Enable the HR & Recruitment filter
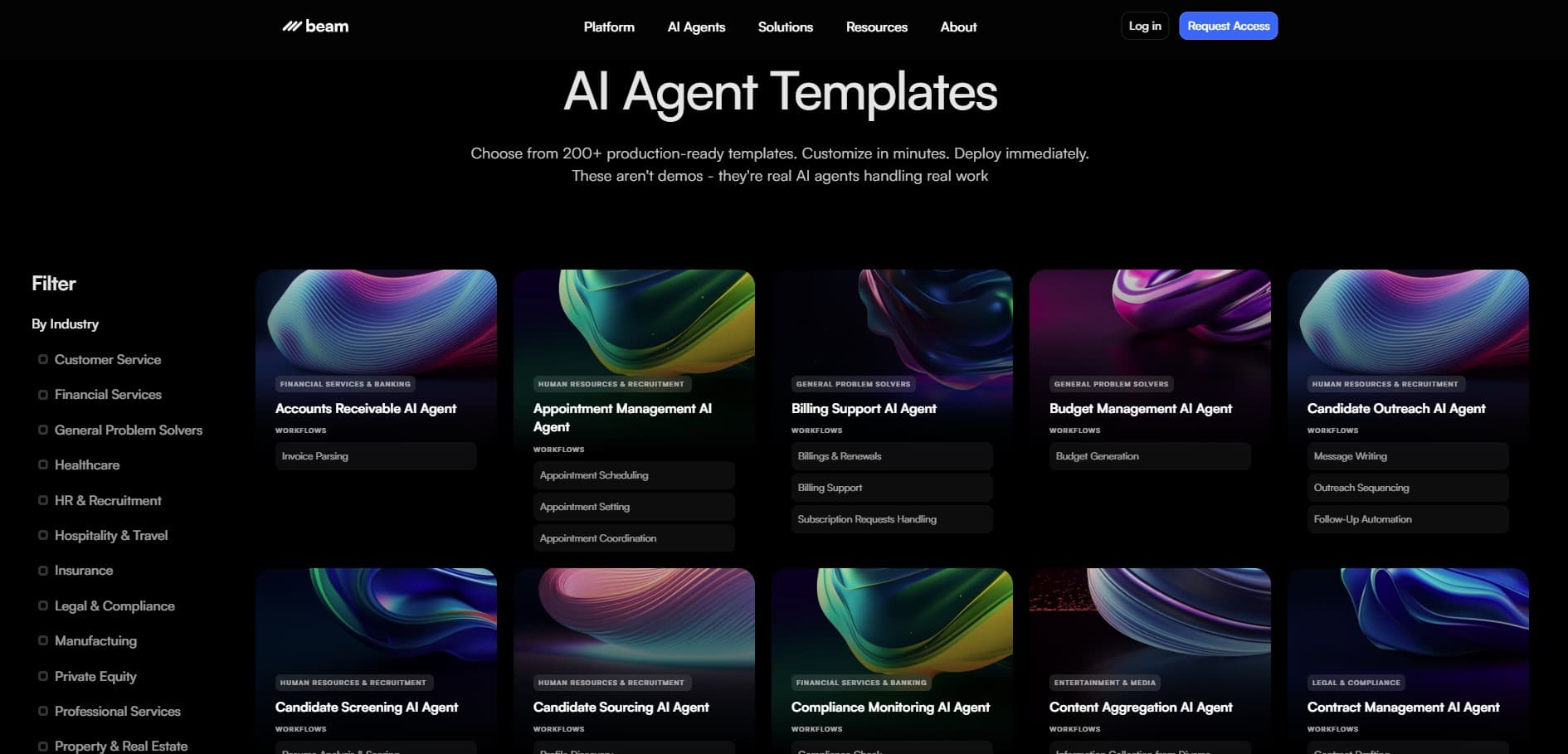 42,500
